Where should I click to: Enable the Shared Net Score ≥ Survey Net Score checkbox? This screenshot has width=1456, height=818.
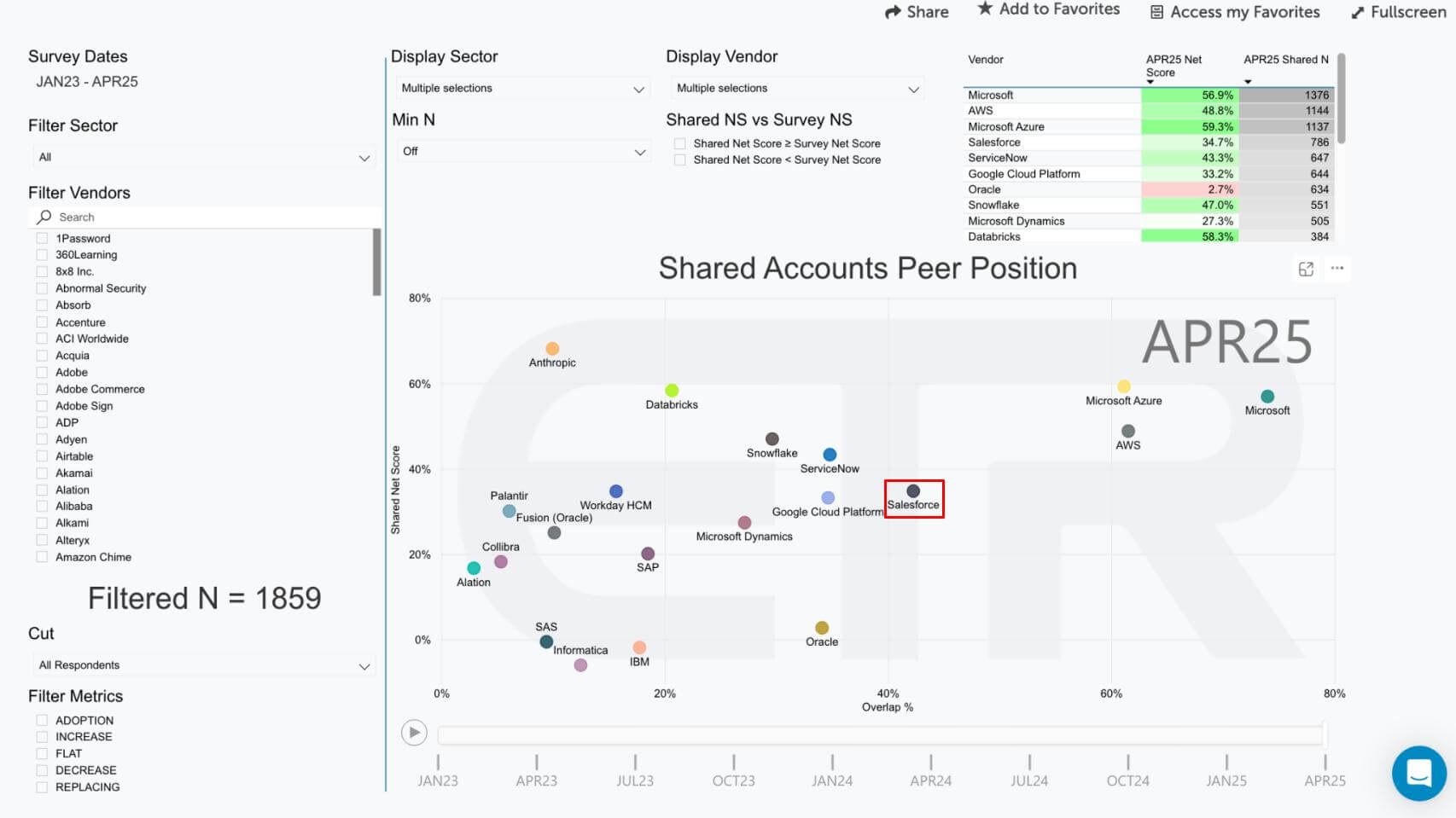[x=680, y=143]
